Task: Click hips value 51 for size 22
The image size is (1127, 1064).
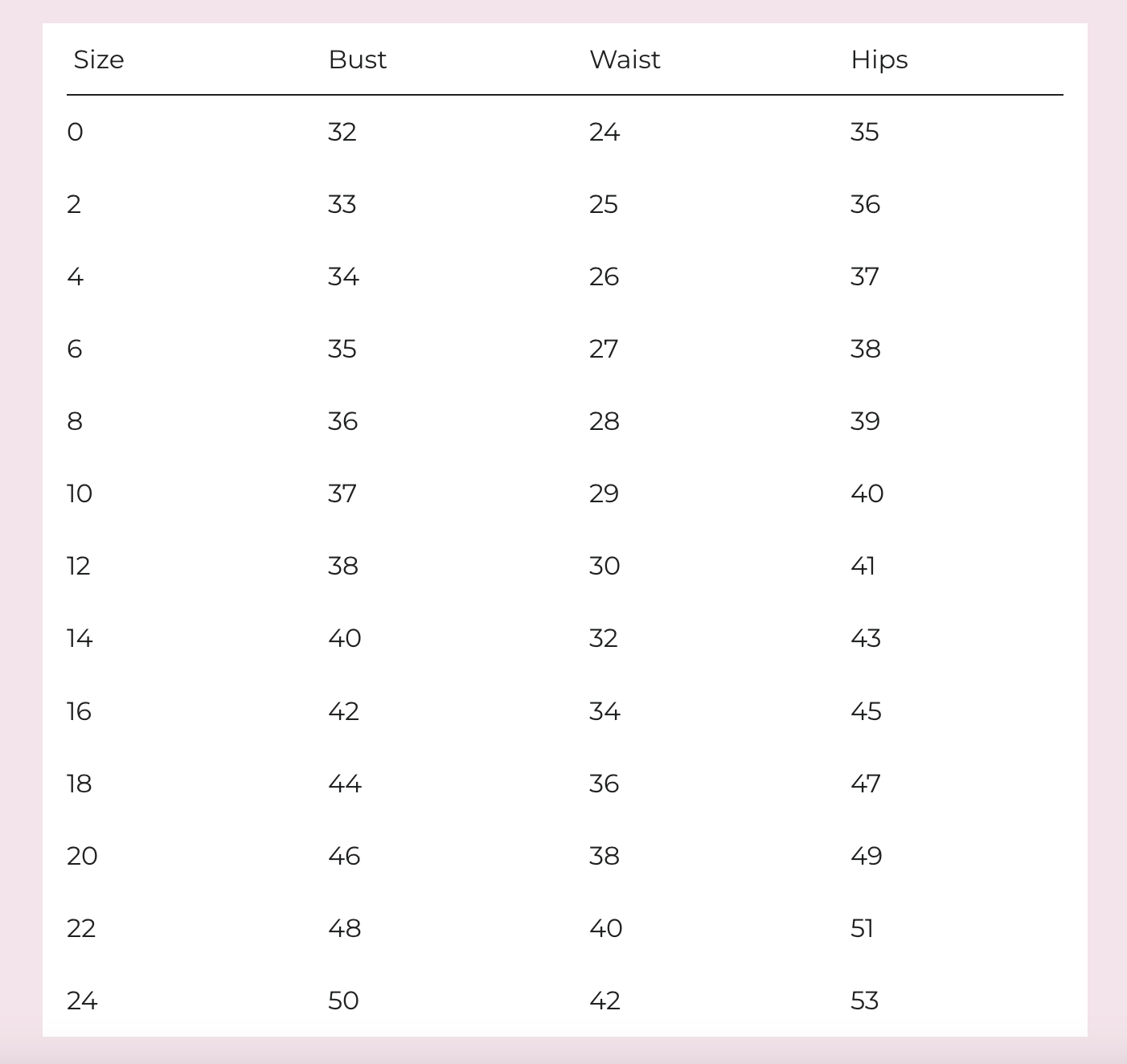Action: [862, 928]
